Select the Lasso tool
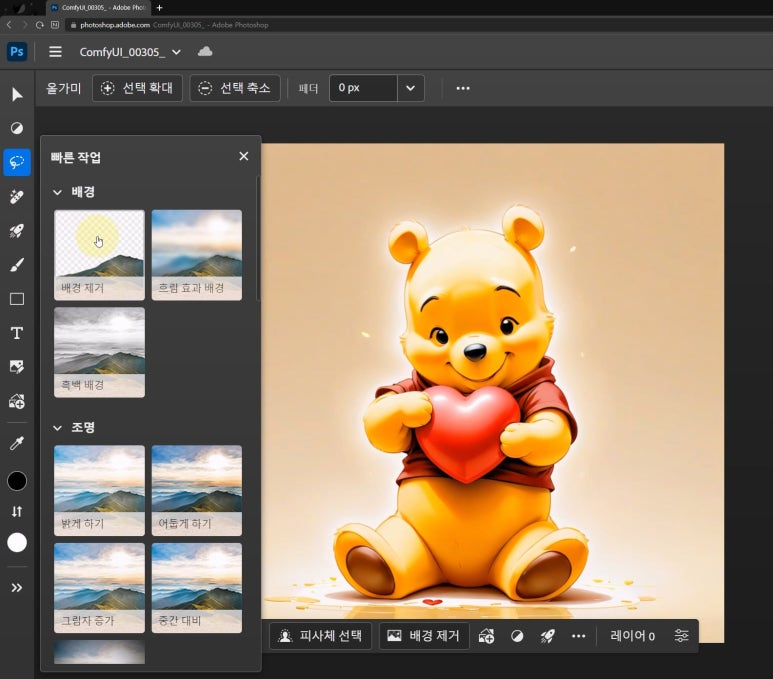773x679 pixels. (x=17, y=162)
